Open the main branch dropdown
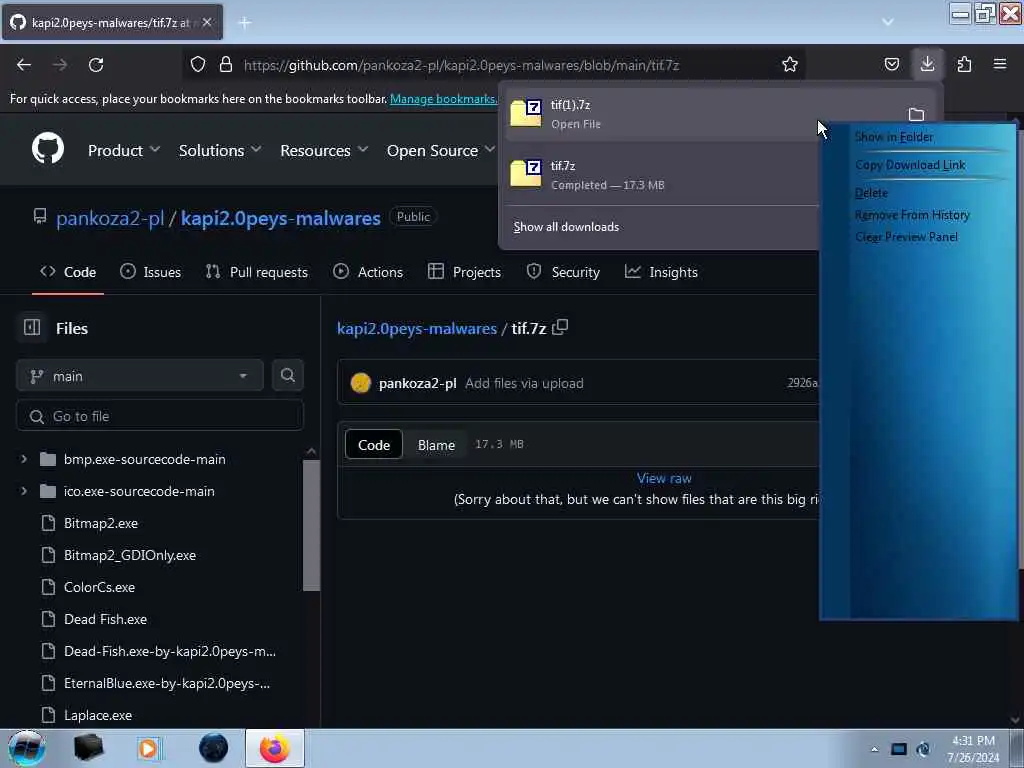The width and height of the screenshot is (1024, 768). coord(140,376)
